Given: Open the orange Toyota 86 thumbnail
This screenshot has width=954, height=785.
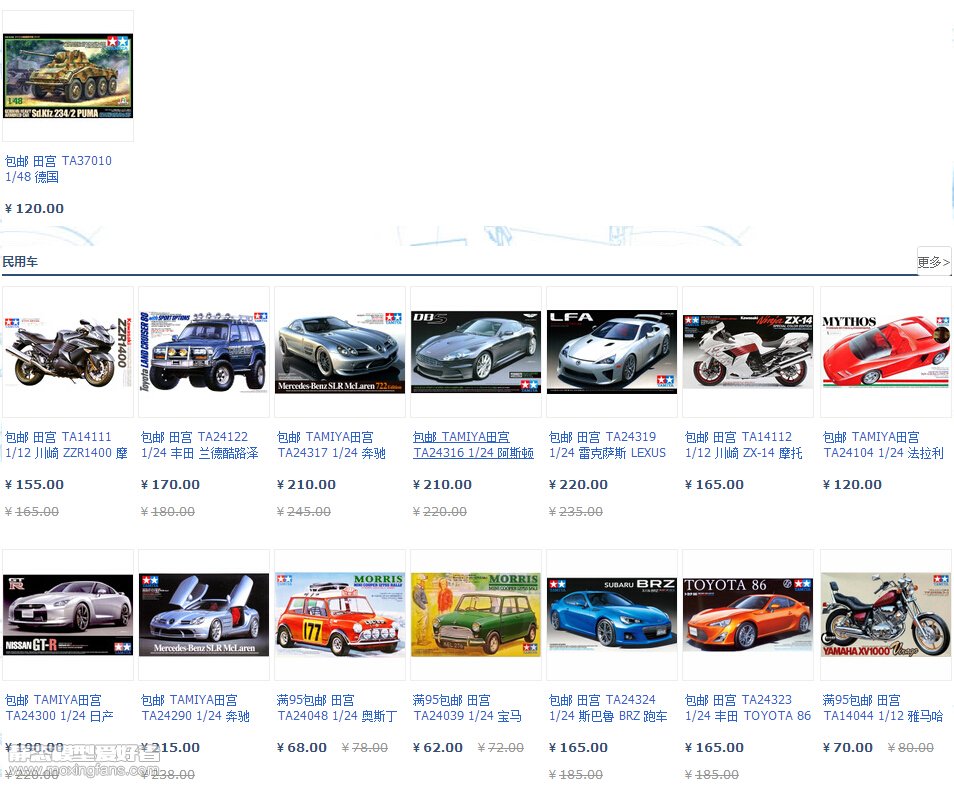Looking at the screenshot, I should coord(748,615).
